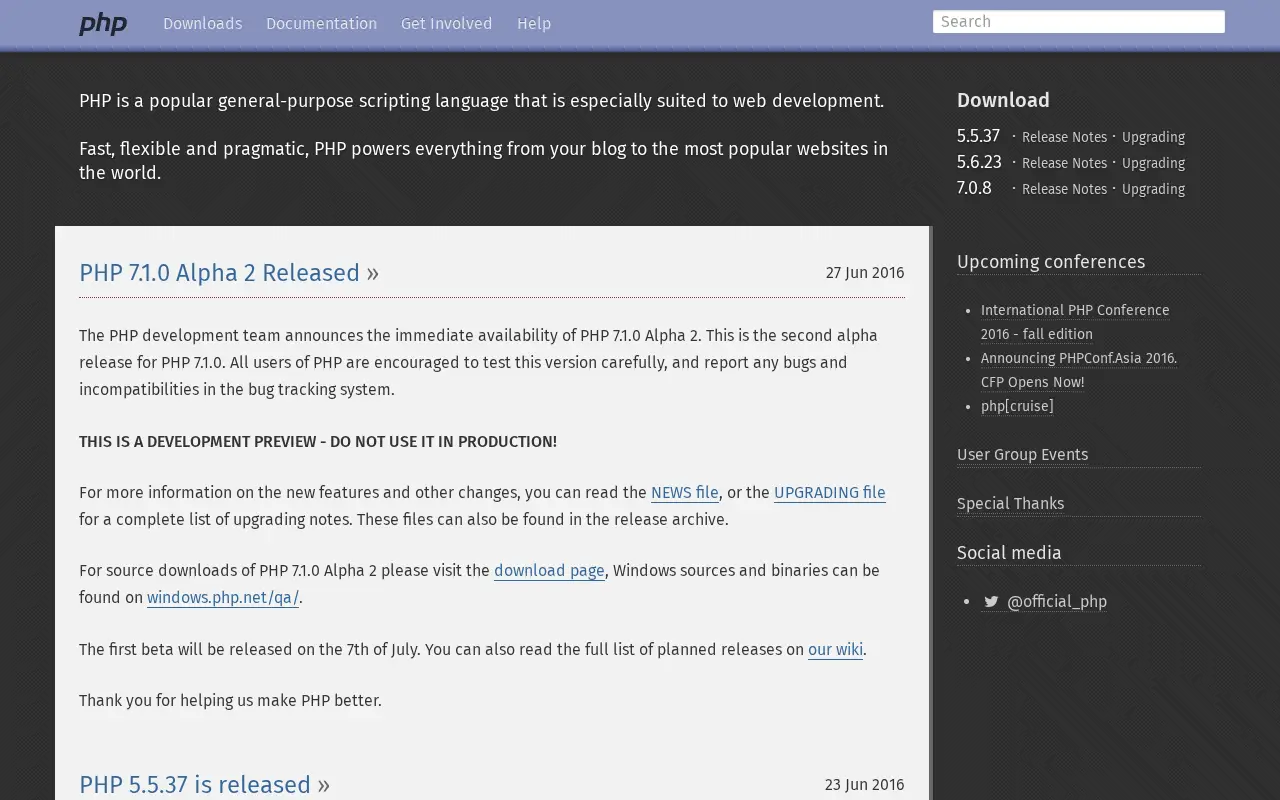Open PHP 5.5.37 is released article

pyautogui.click(x=195, y=785)
